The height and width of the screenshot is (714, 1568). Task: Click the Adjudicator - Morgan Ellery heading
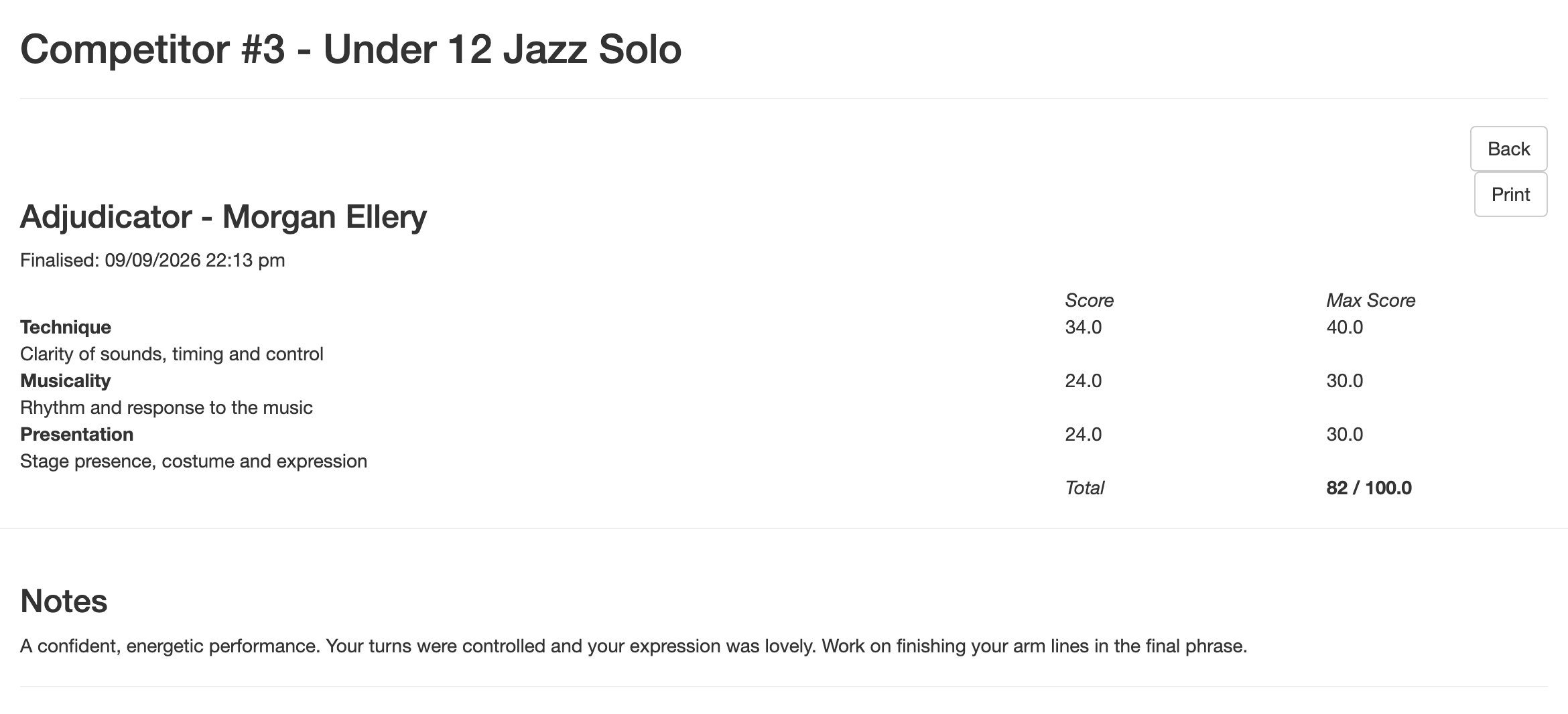tap(223, 216)
